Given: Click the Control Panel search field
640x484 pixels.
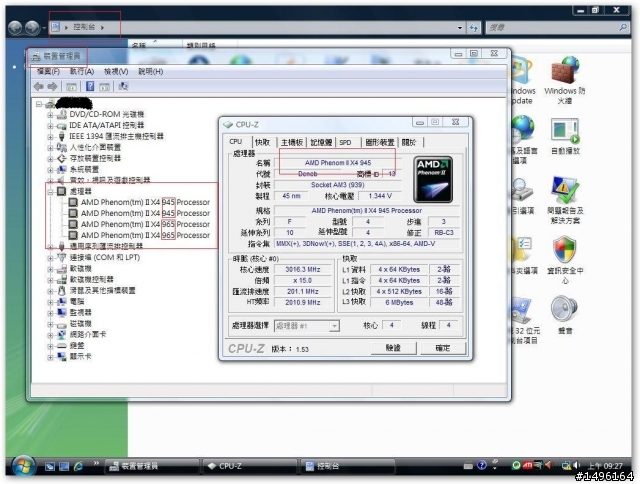Looking at the screenshot, I should [557, 27].
